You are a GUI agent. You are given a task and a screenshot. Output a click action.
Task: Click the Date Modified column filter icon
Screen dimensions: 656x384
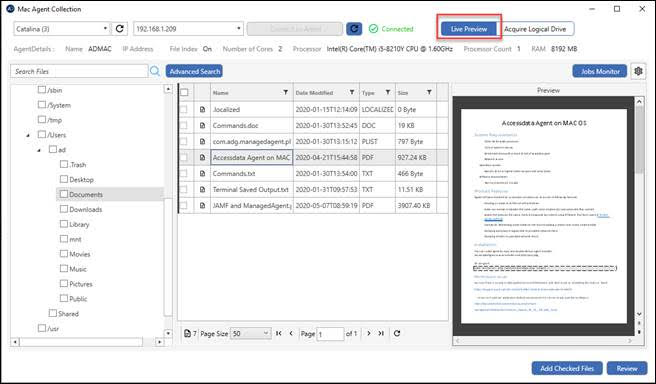(352, 92)
